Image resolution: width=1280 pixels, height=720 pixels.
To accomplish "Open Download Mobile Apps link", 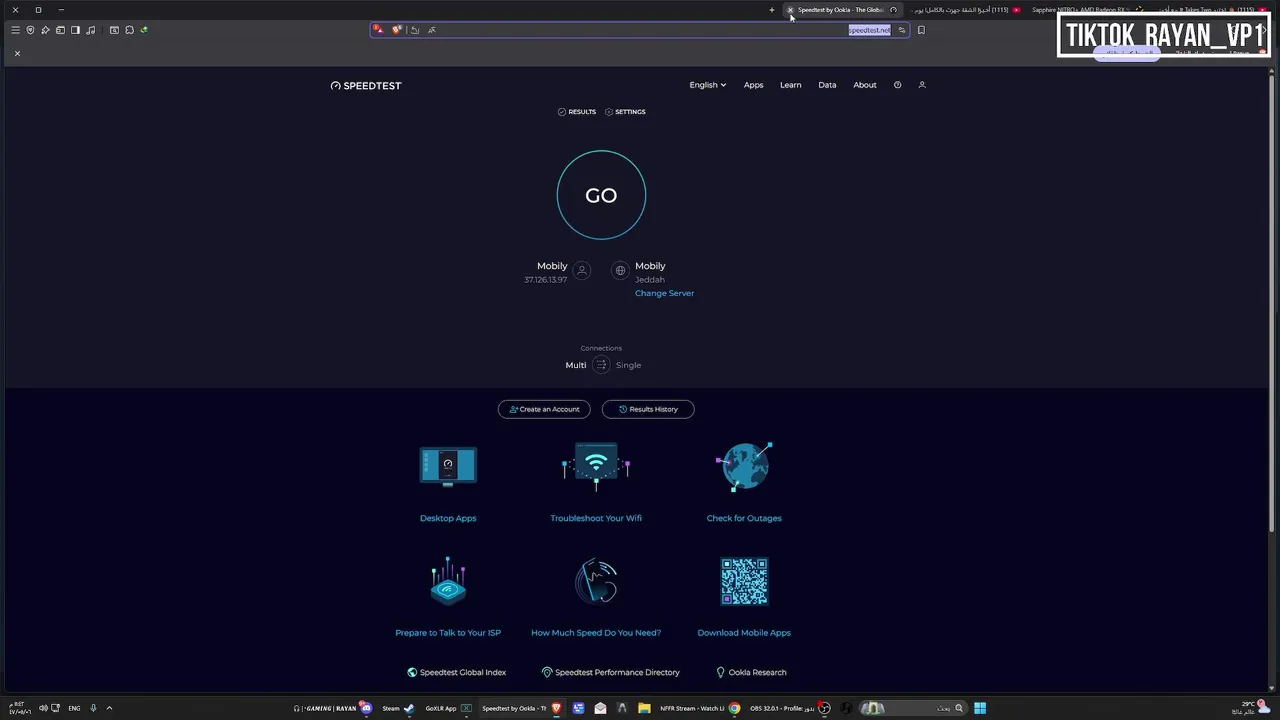I will (x=744, y=633).
